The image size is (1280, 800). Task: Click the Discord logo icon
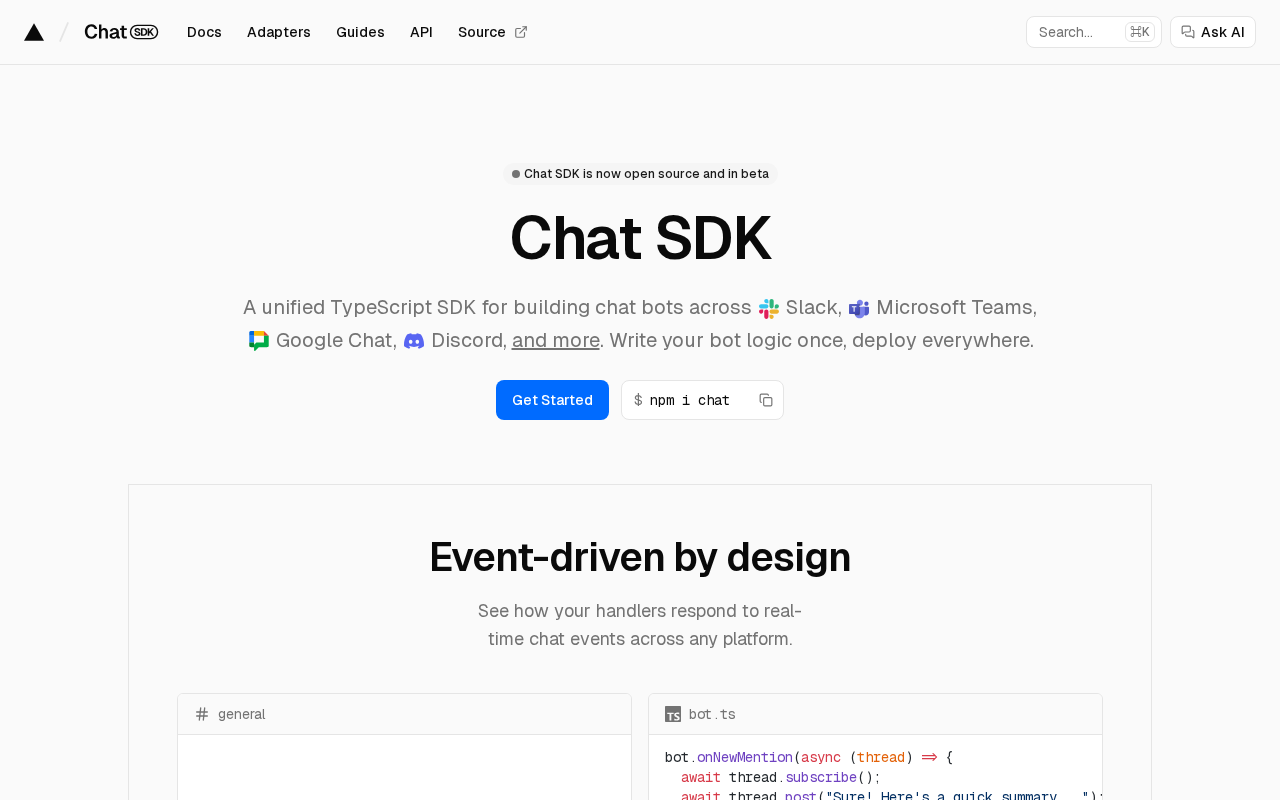[x=414, y=341]
